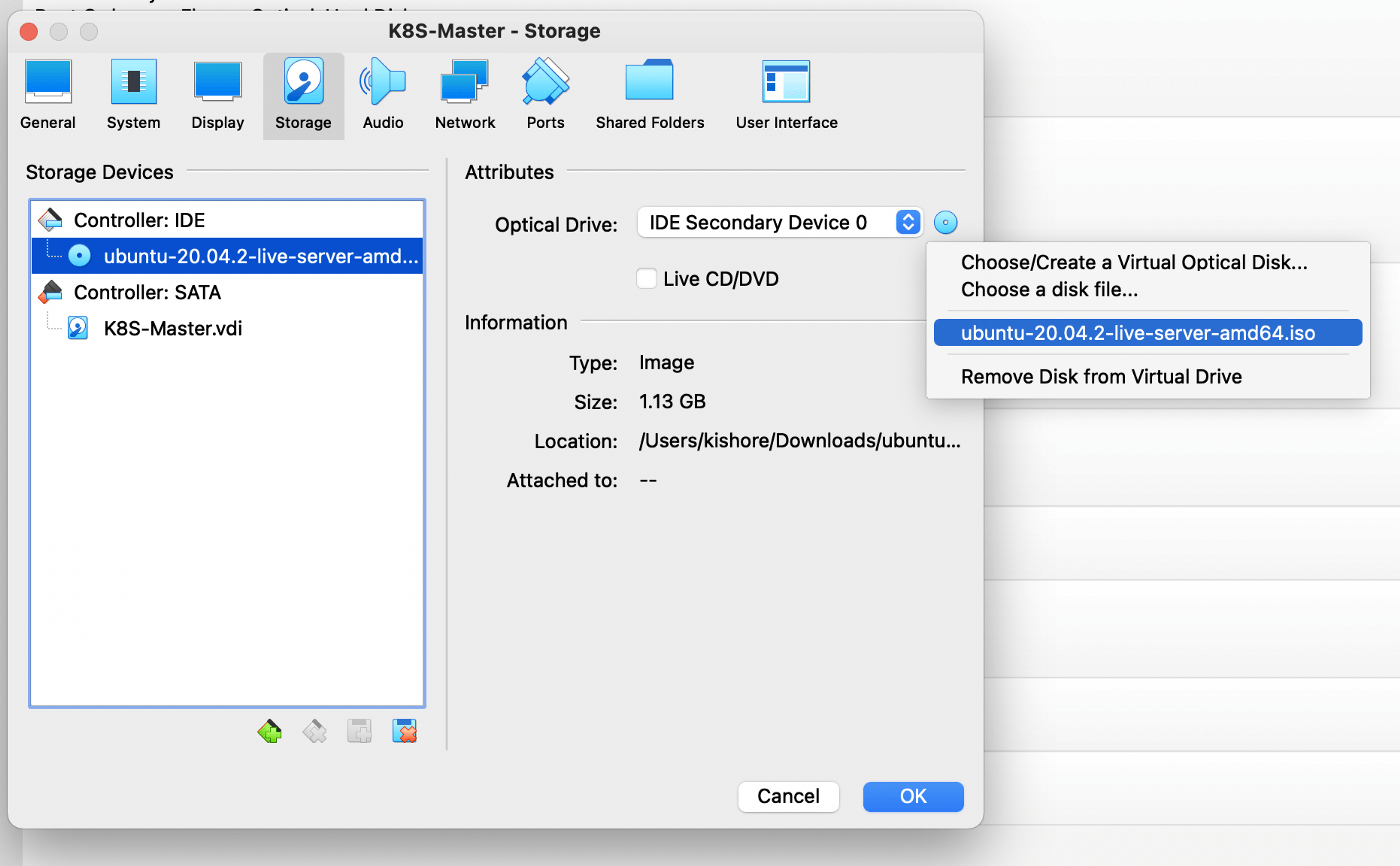Enable the Live CD/DVD checkbox
This screenshot has height=866, width=1400.
pos(647,279)
